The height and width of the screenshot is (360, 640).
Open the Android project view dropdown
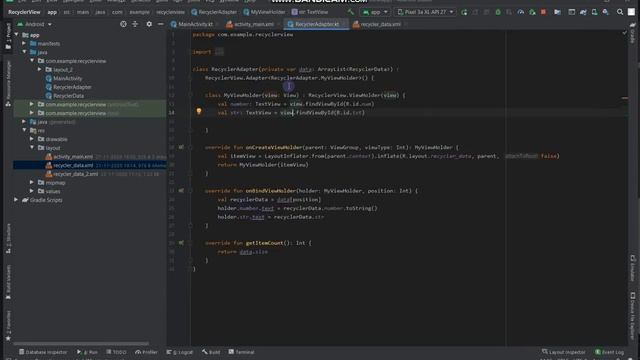coord(34,24)
